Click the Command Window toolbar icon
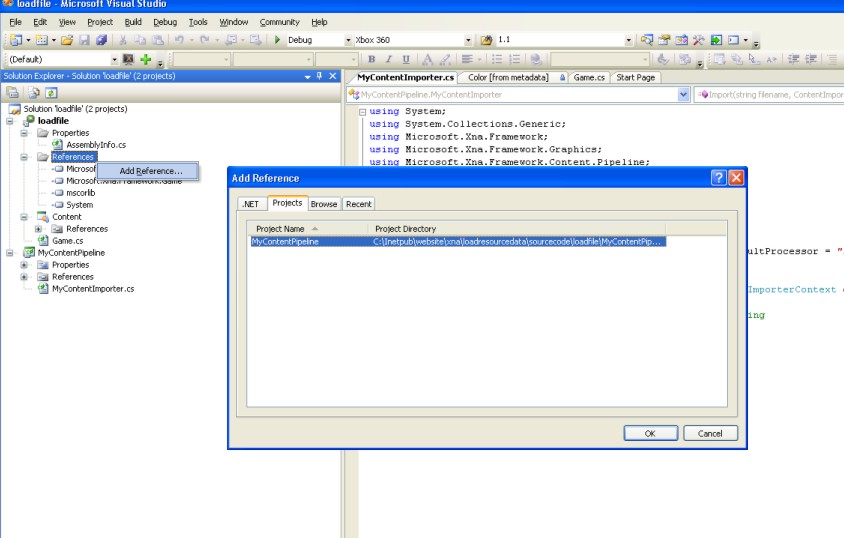 733,40
